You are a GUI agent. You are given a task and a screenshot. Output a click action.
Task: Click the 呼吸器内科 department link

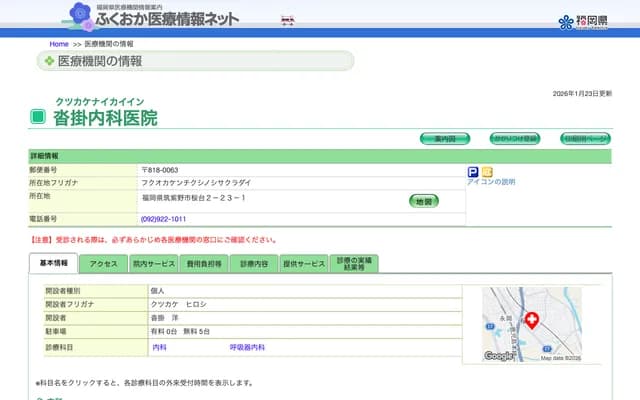click(247, 347)
